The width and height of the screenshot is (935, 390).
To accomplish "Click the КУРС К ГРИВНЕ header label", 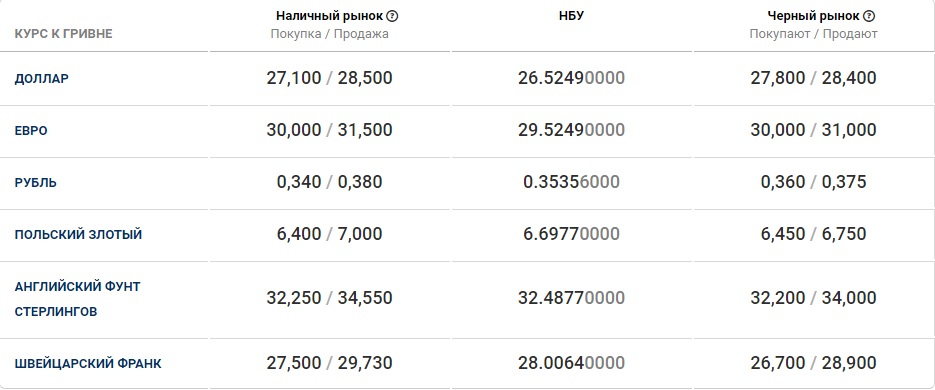I will coord(63,34).
